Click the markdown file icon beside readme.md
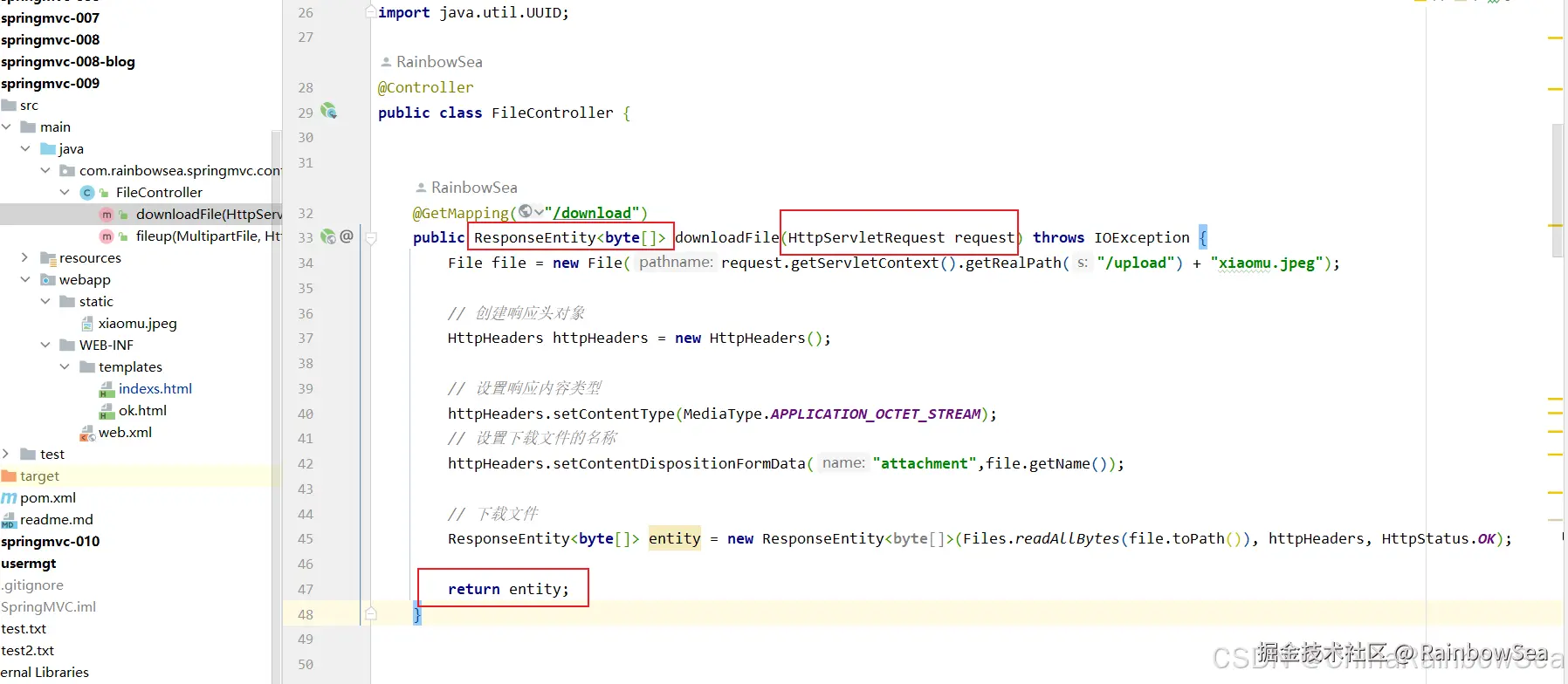1568x684 pixels. [x=9, y=521]
